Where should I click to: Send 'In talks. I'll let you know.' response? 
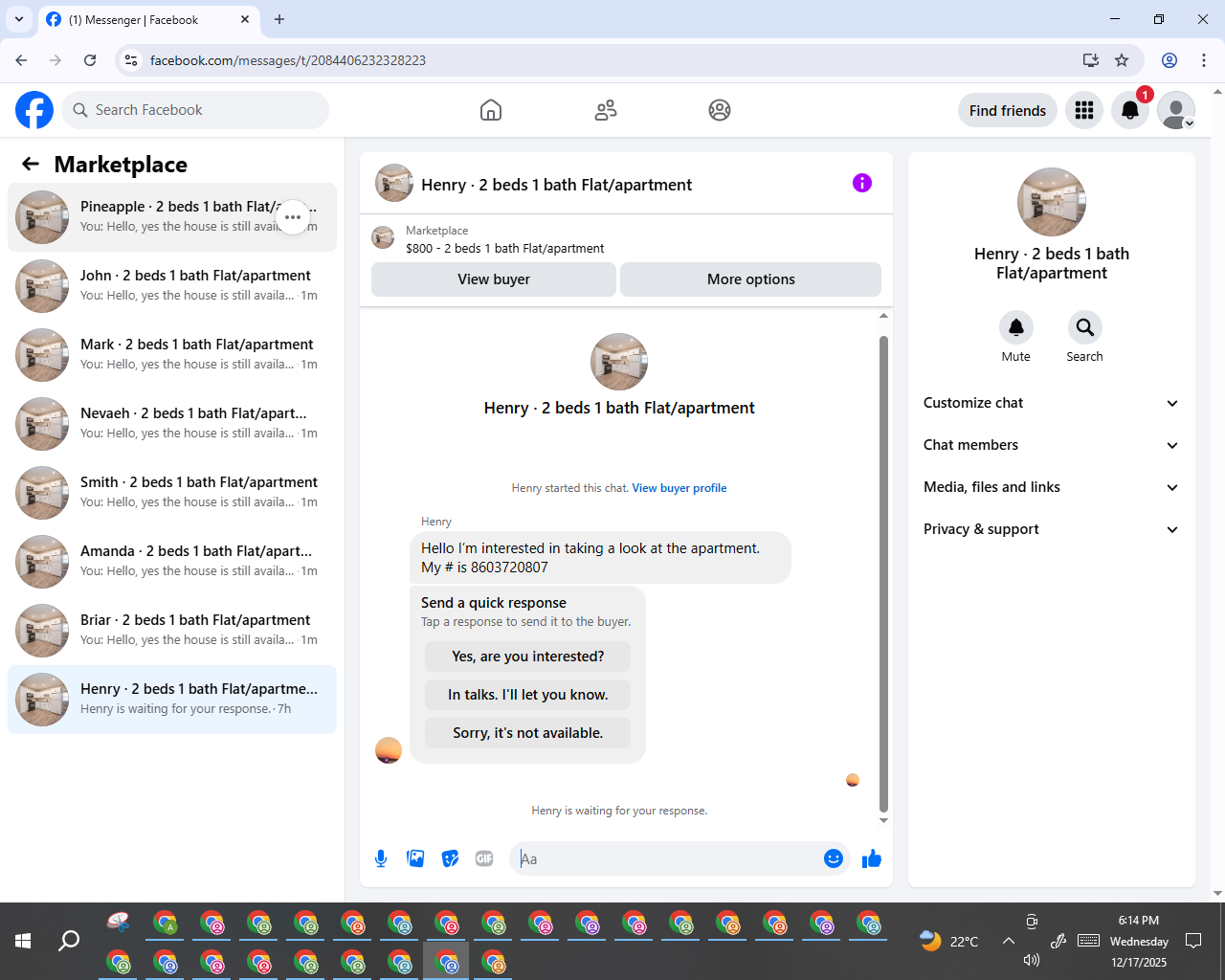(x=528, y=695)
